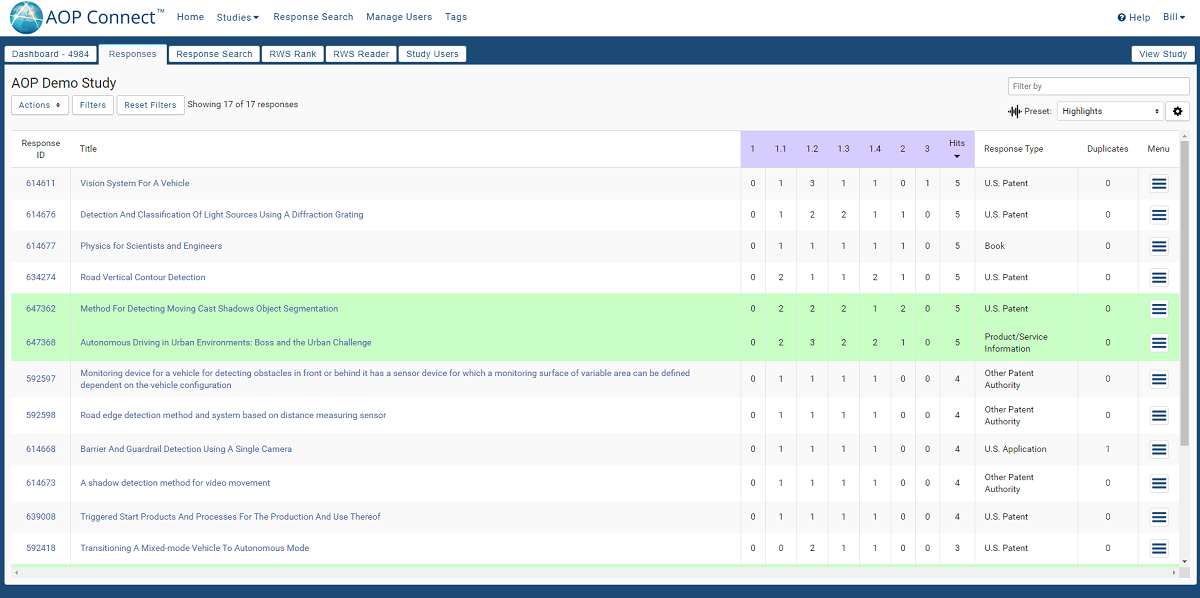This screenshot has height=598, width=1200.
Task: Open the Road Vertical Contour Detection link
Action: 143,277
